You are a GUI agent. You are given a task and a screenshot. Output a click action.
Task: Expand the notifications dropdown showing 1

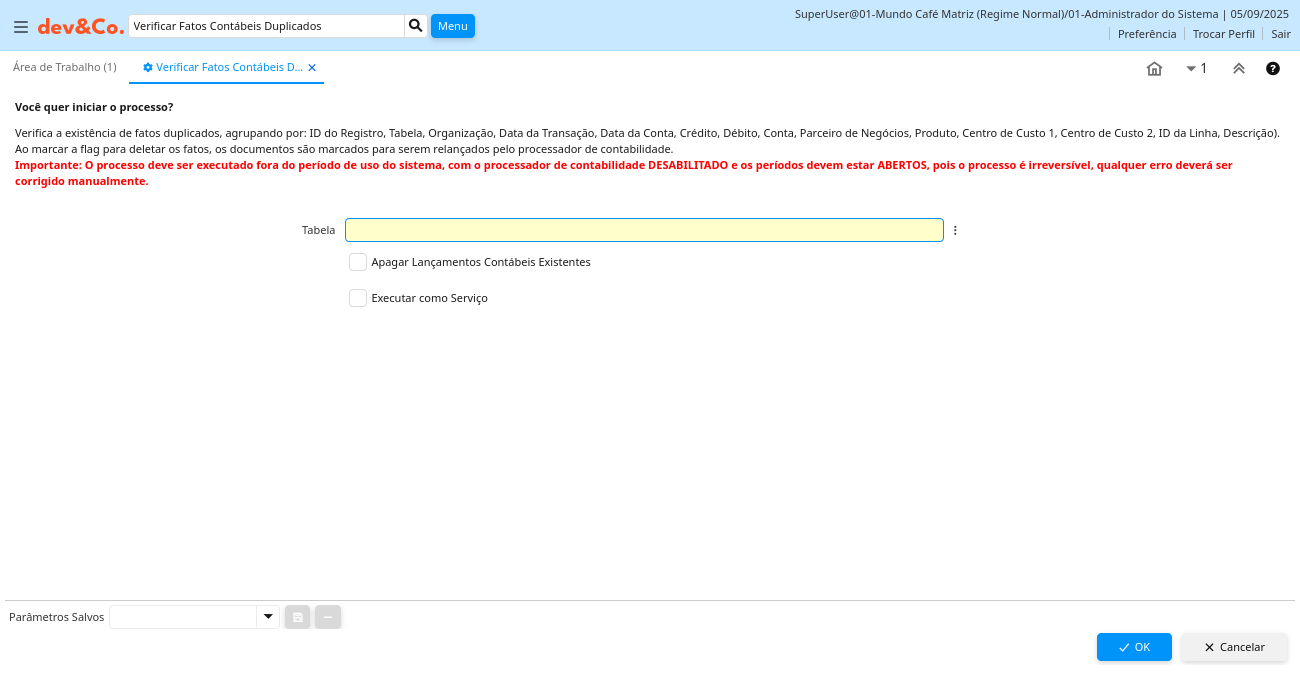click(1195, 69)
